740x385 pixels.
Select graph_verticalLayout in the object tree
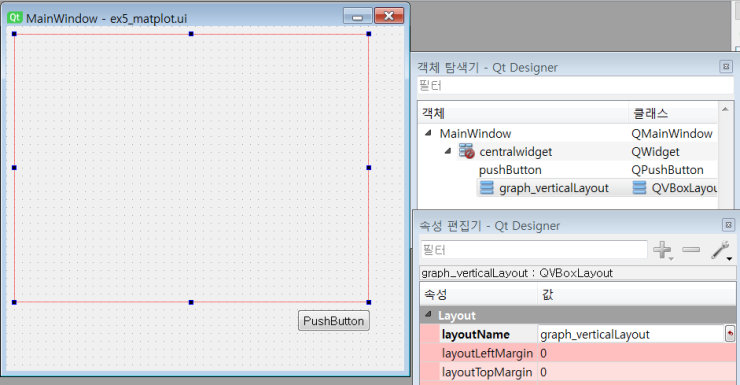(554, 188)
